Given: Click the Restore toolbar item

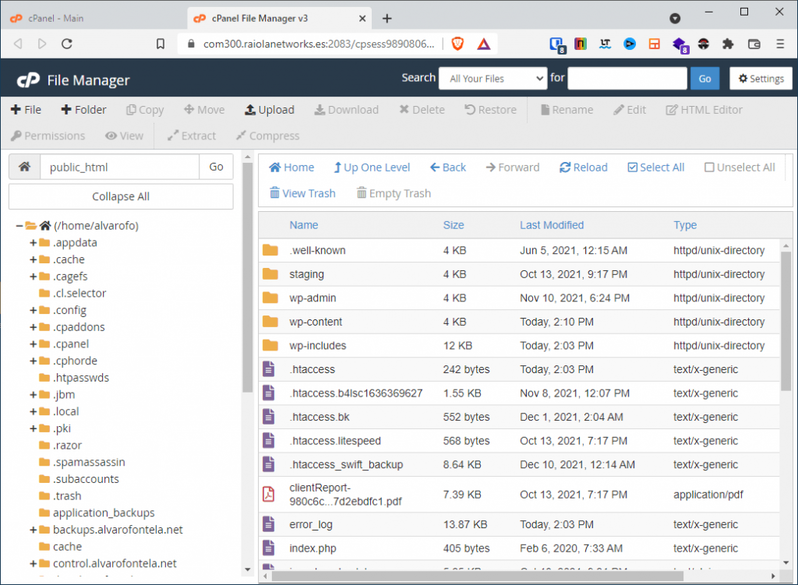Looking at the screenshot, I should tap(491, 109).
